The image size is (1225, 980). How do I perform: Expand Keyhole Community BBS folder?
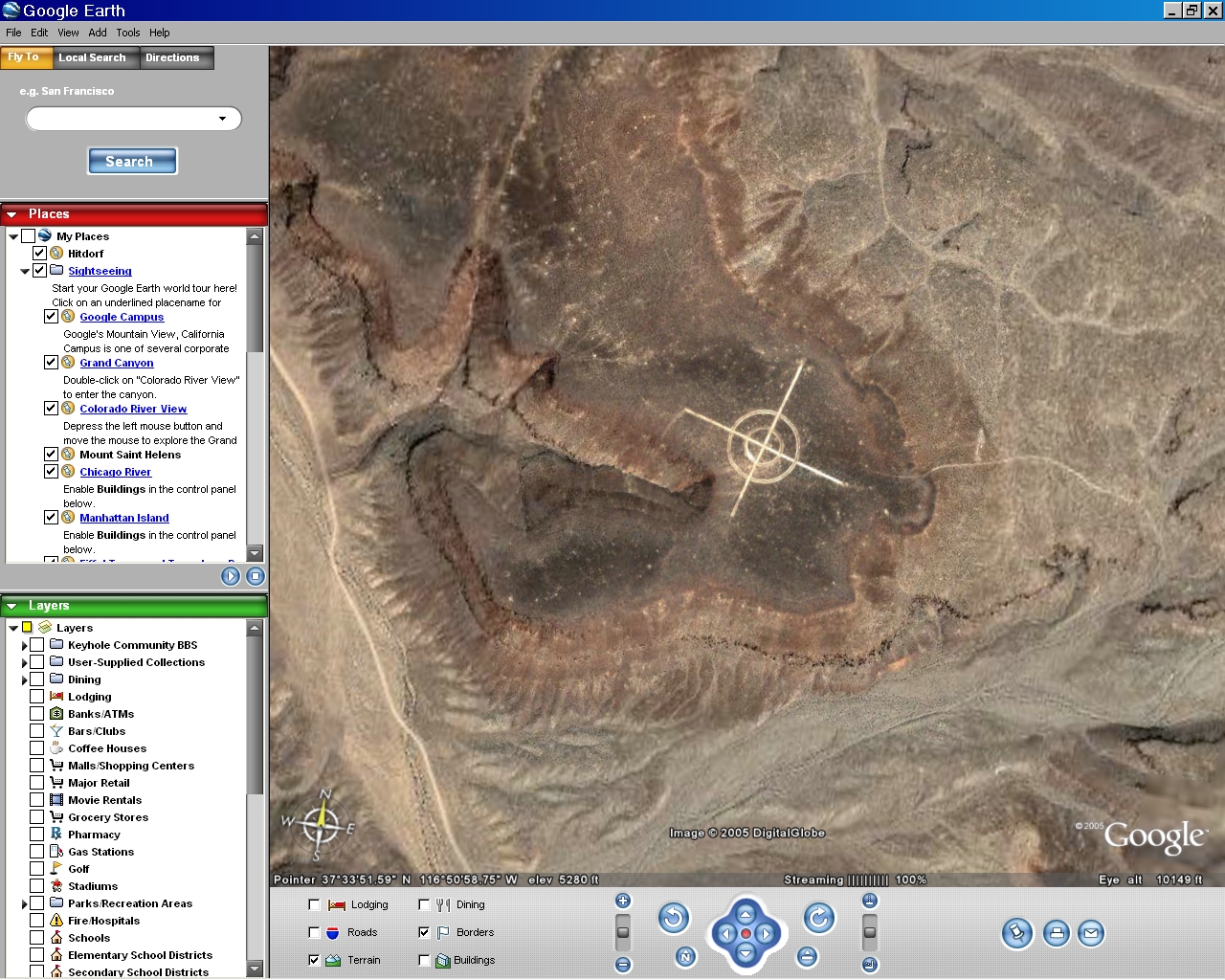25,646
